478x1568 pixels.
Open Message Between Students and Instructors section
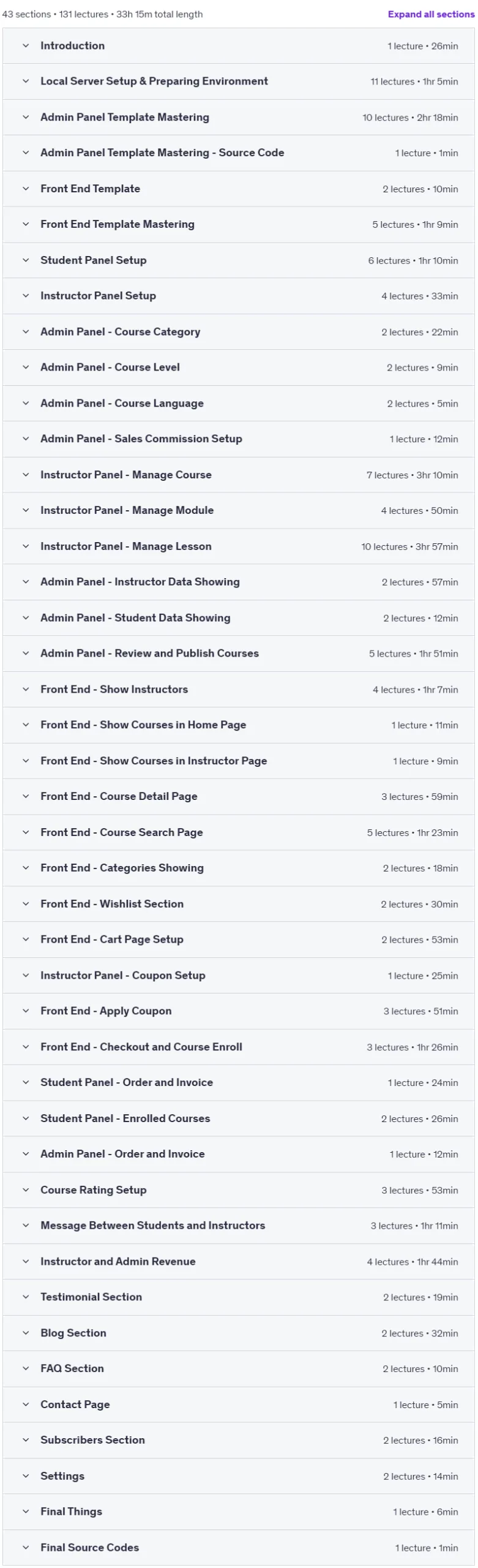pyautogui.click(x=239, y=1226)
